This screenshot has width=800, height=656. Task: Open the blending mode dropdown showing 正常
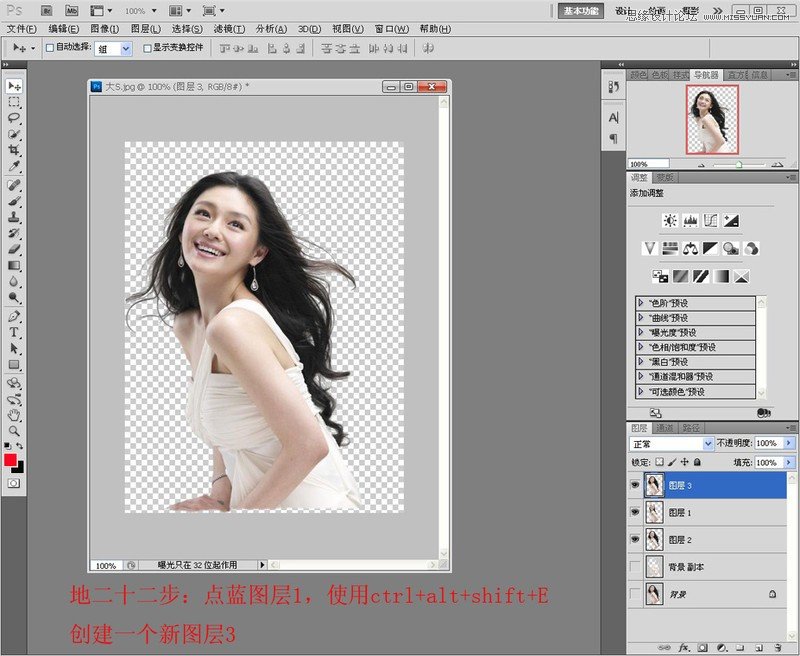pos(669,442)
